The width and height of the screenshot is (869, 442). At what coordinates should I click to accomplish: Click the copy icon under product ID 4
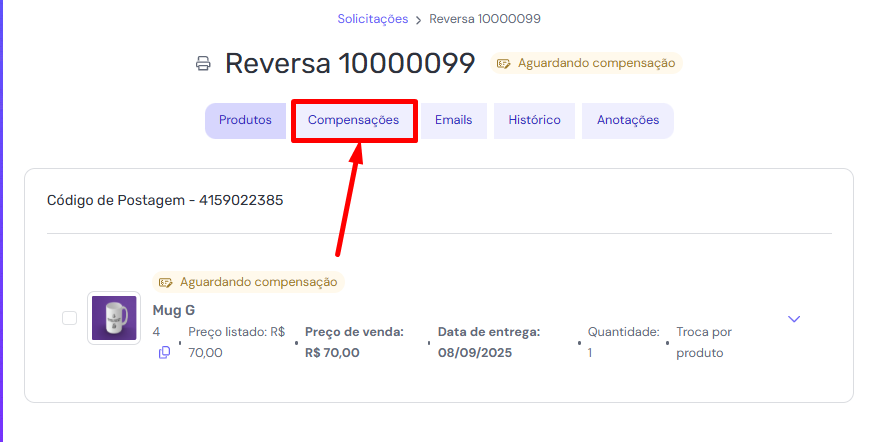click(x=164, y=352)
